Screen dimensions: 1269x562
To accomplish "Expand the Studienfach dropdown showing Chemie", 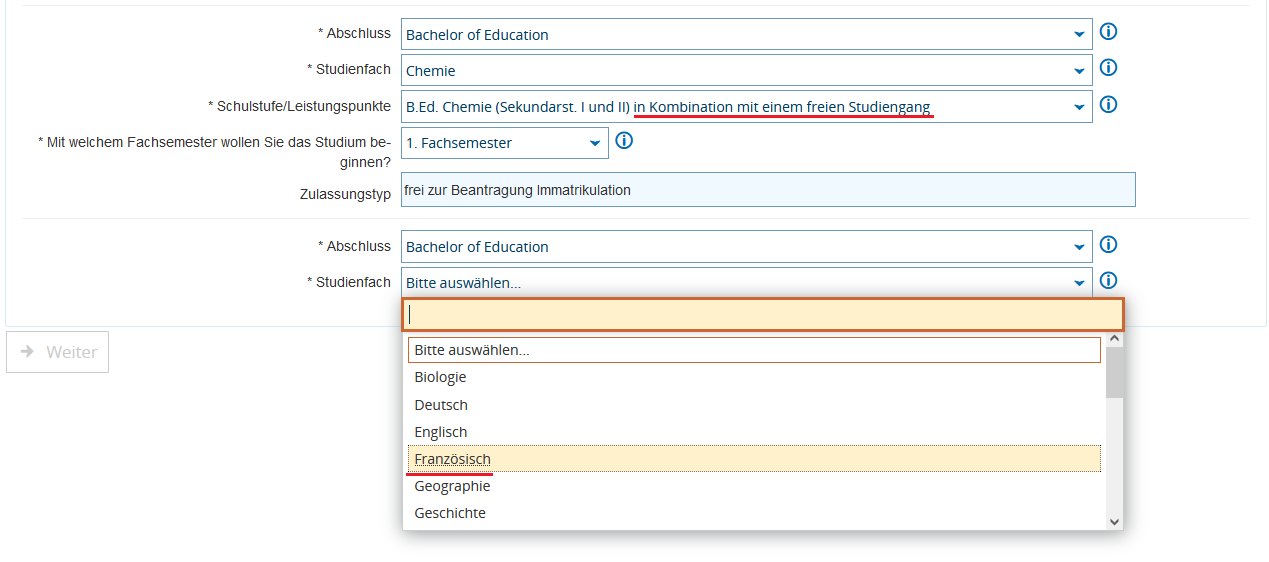I will tap(745, 71).
